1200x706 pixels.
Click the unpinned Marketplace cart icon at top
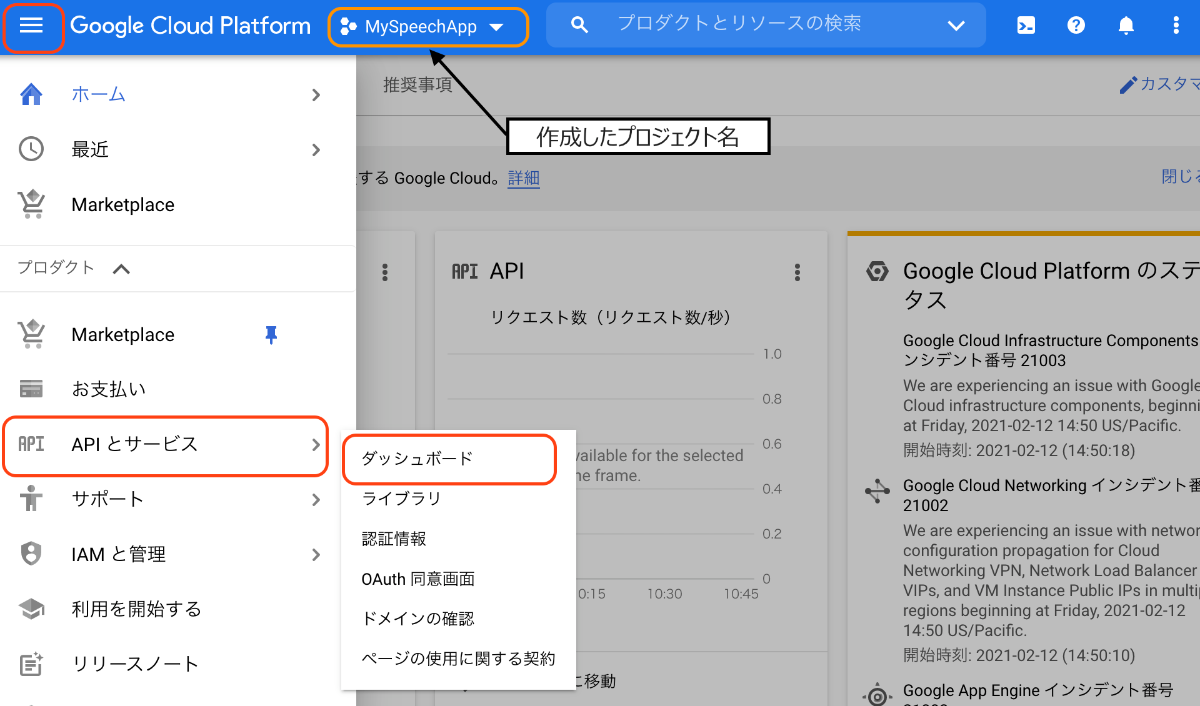pos(32,205)
